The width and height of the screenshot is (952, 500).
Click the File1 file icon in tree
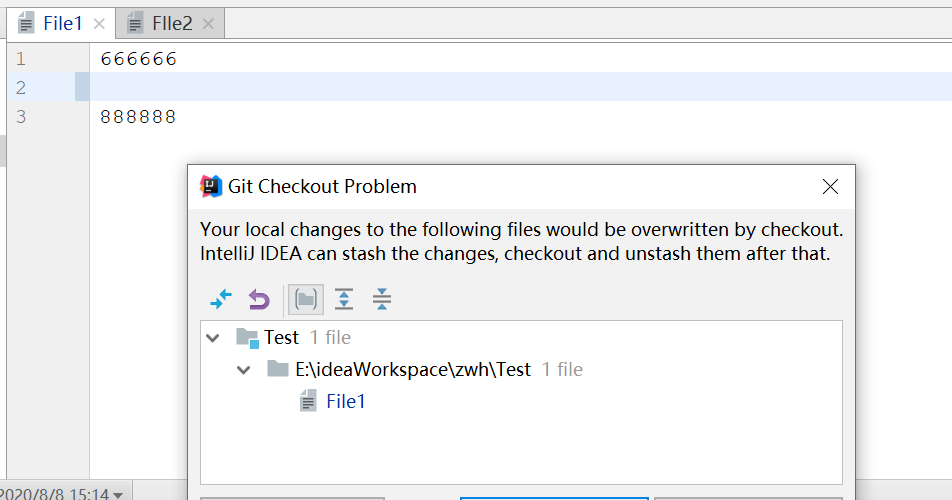pos(308,401)
